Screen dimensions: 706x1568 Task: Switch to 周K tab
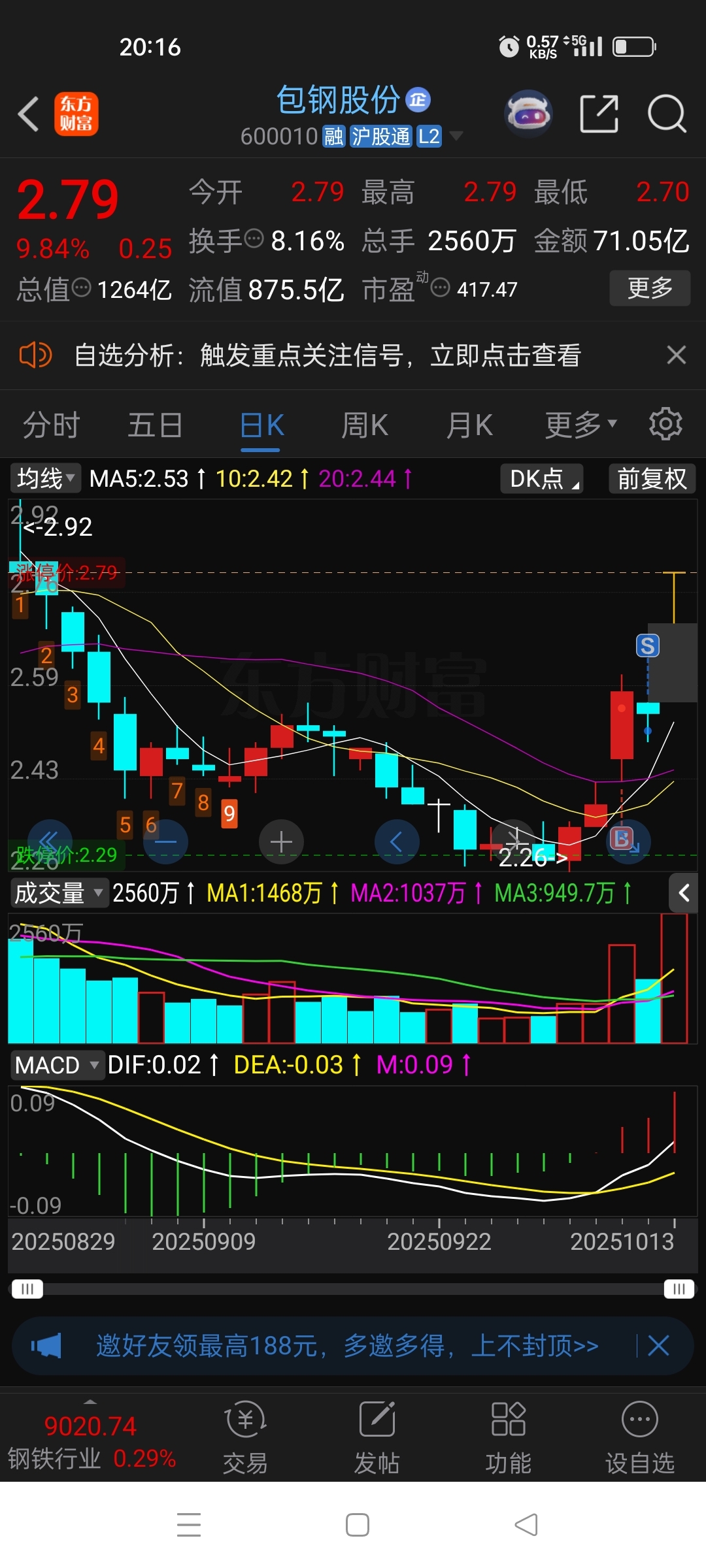(x=365, y=425)
